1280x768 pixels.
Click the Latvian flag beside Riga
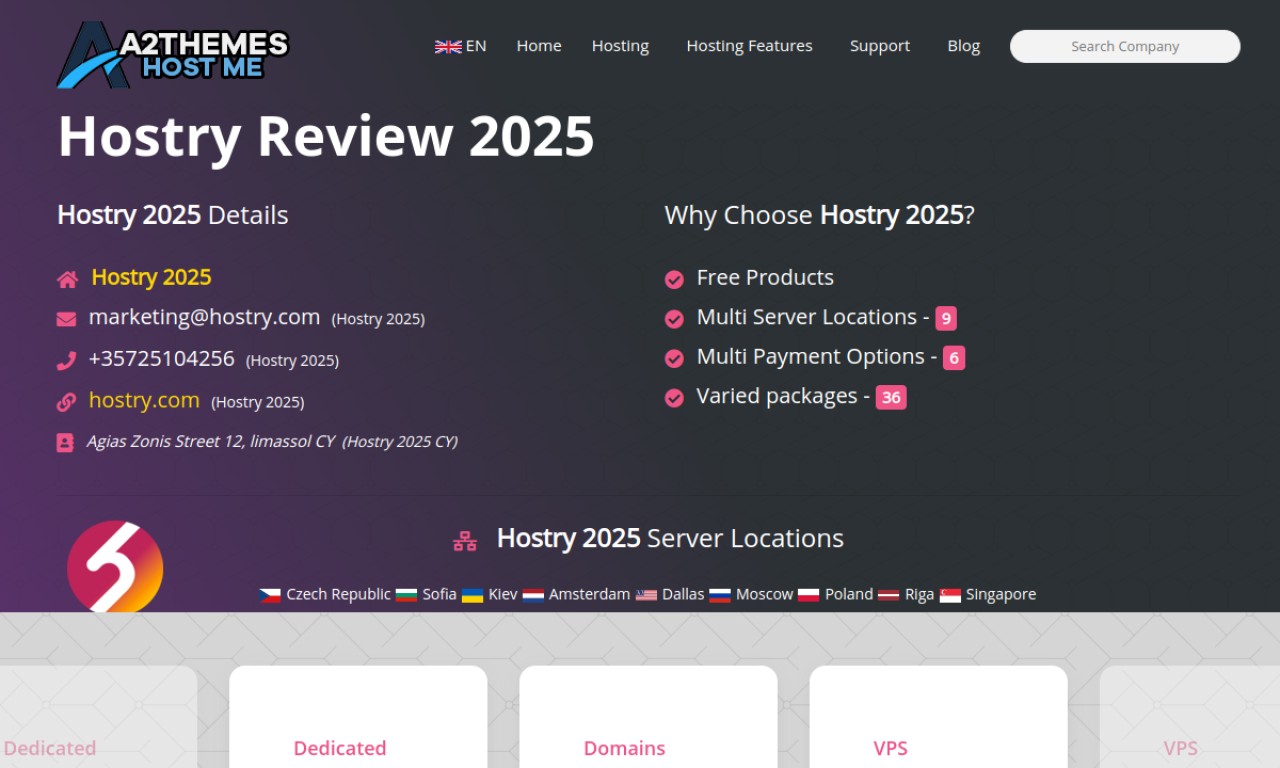coord(889,595)
